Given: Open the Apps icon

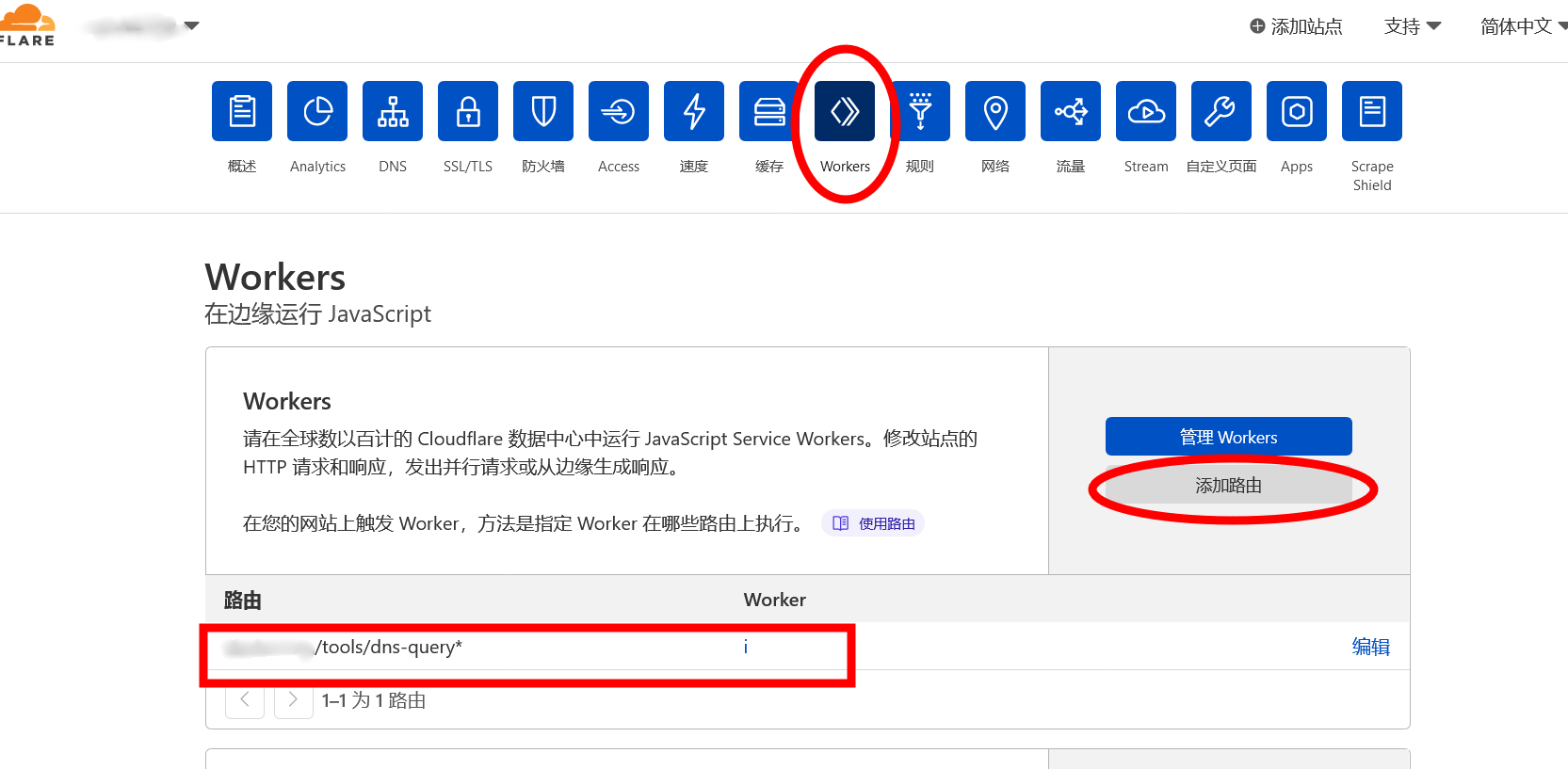Looking at the screenshot, I should click(x=1297, y=111).
